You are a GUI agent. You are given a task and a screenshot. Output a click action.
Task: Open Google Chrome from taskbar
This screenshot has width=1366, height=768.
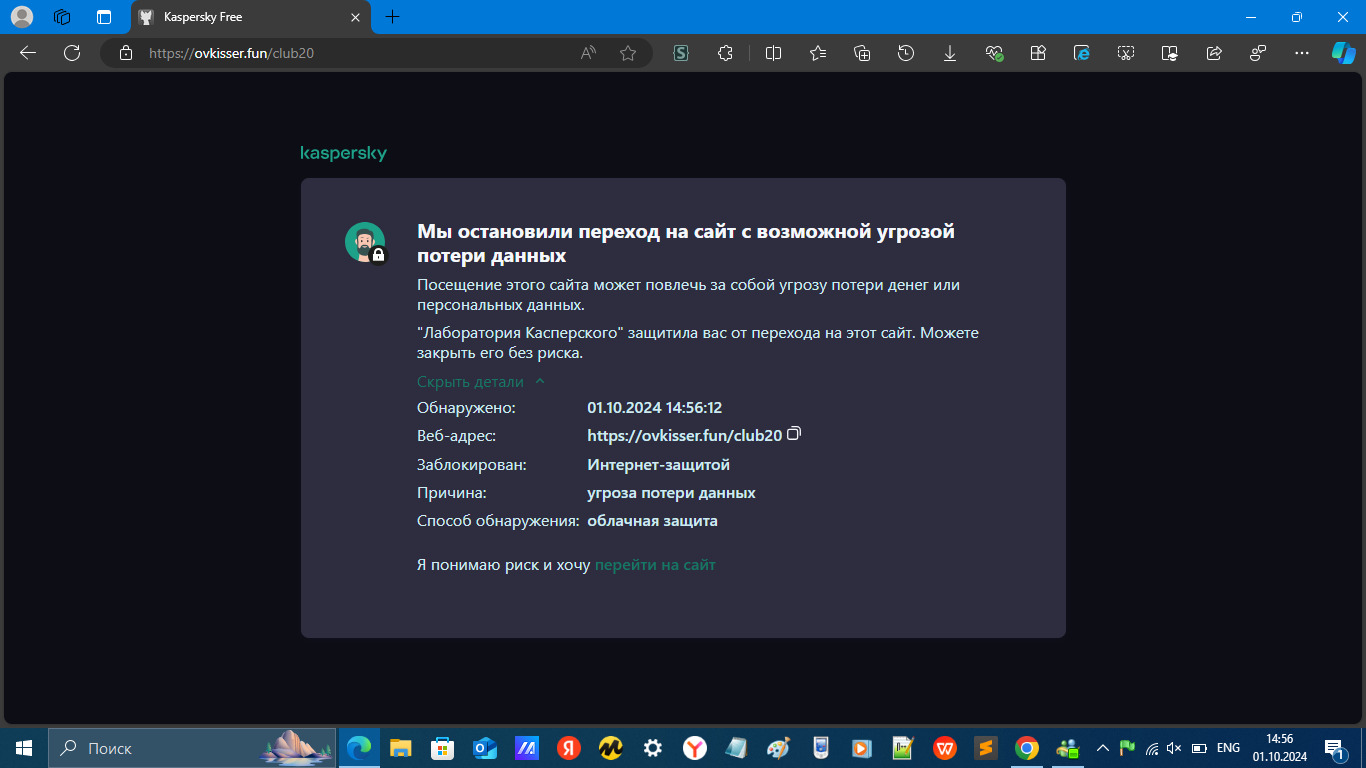pyautogui.click(x=1026, y=748)
